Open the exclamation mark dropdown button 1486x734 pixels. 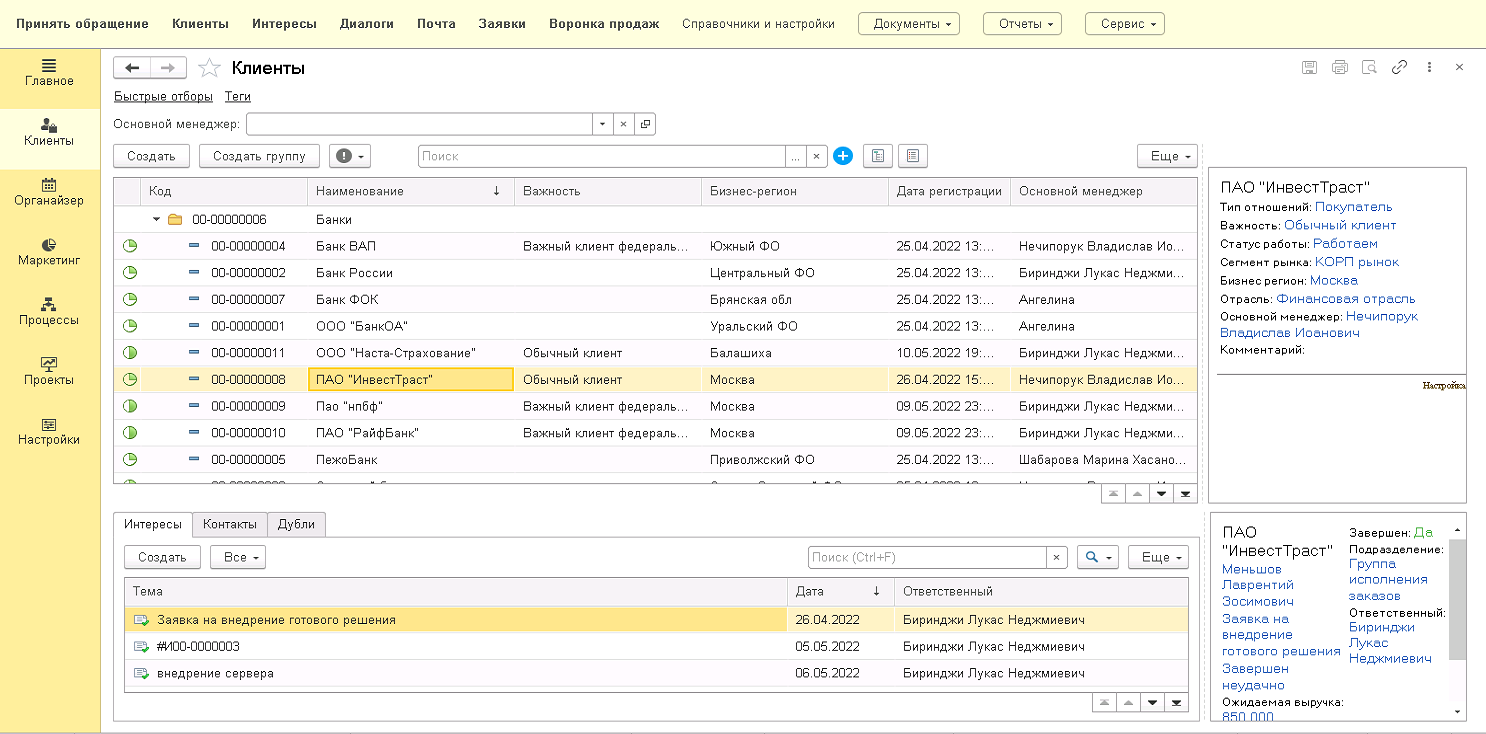pos(350,156)
